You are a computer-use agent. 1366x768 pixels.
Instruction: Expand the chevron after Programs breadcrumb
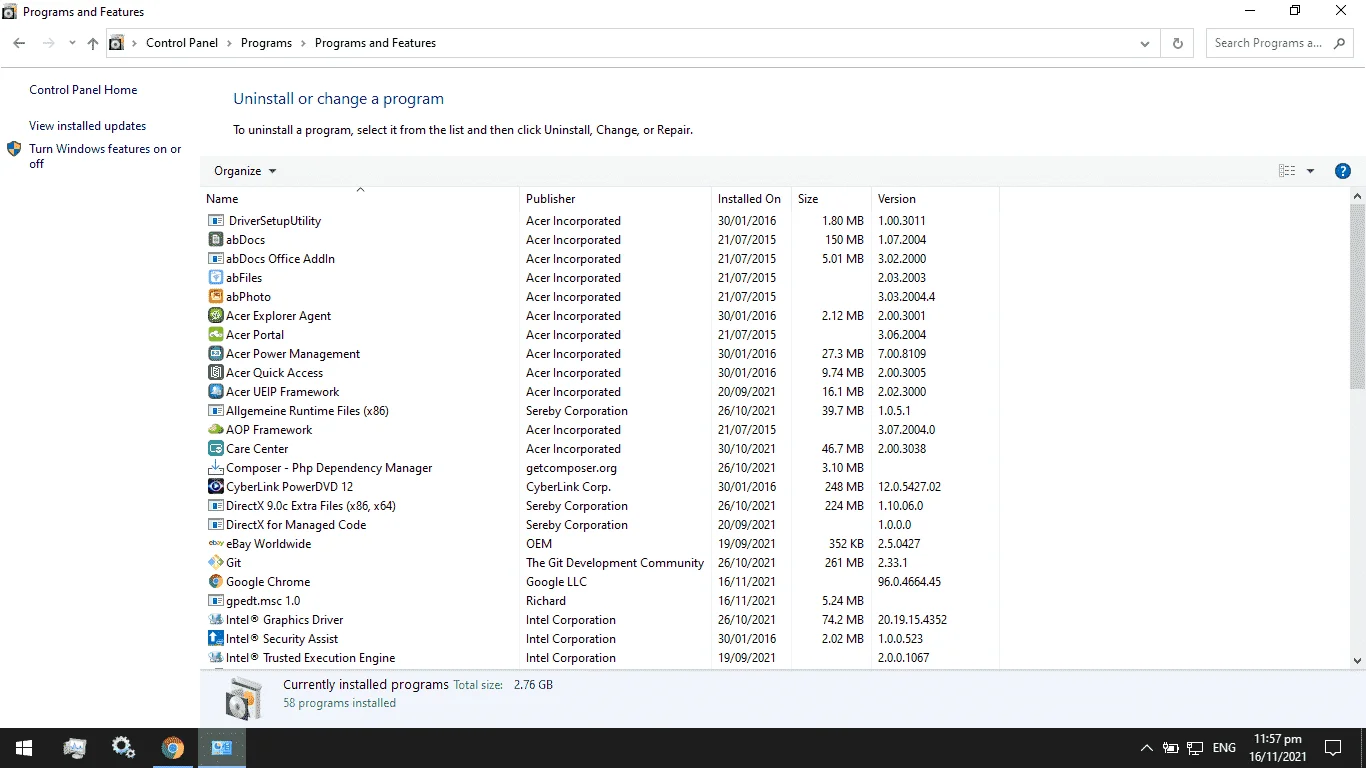[303, 43]
